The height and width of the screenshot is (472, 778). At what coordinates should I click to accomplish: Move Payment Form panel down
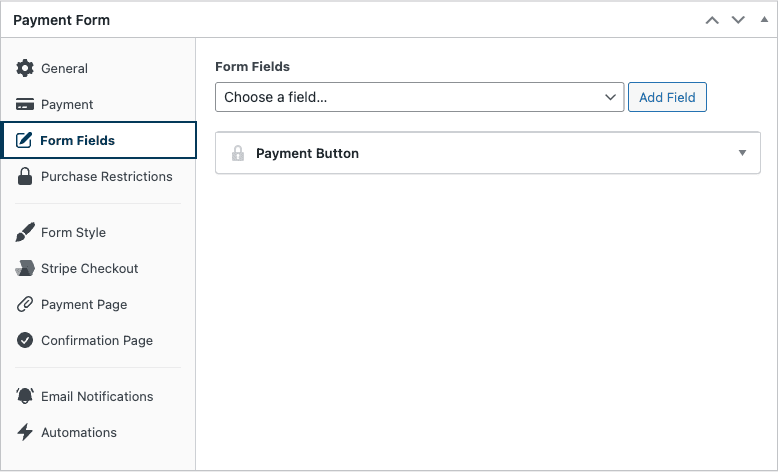[738, 20]
